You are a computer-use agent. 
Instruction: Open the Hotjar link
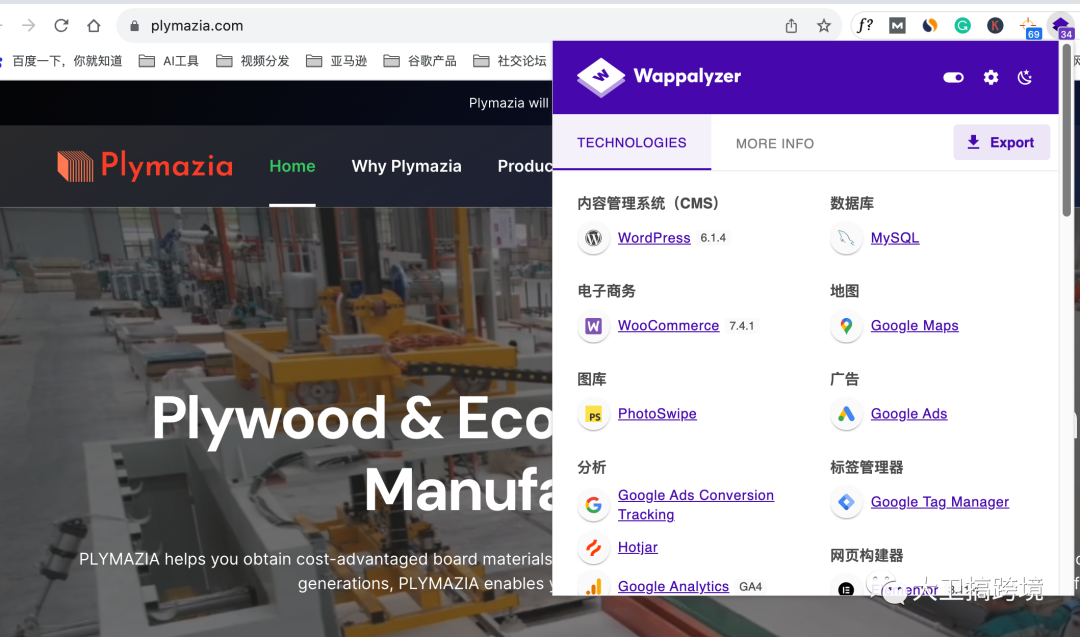(x=638, y=547)
